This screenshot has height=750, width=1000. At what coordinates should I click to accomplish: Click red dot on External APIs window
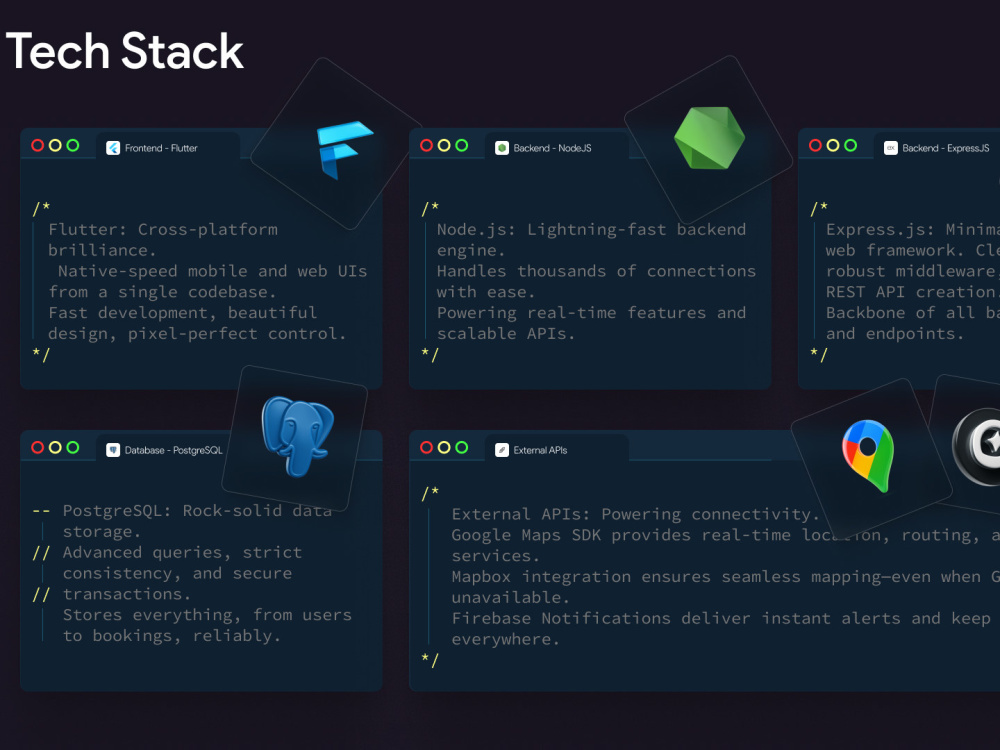point(427,447)
